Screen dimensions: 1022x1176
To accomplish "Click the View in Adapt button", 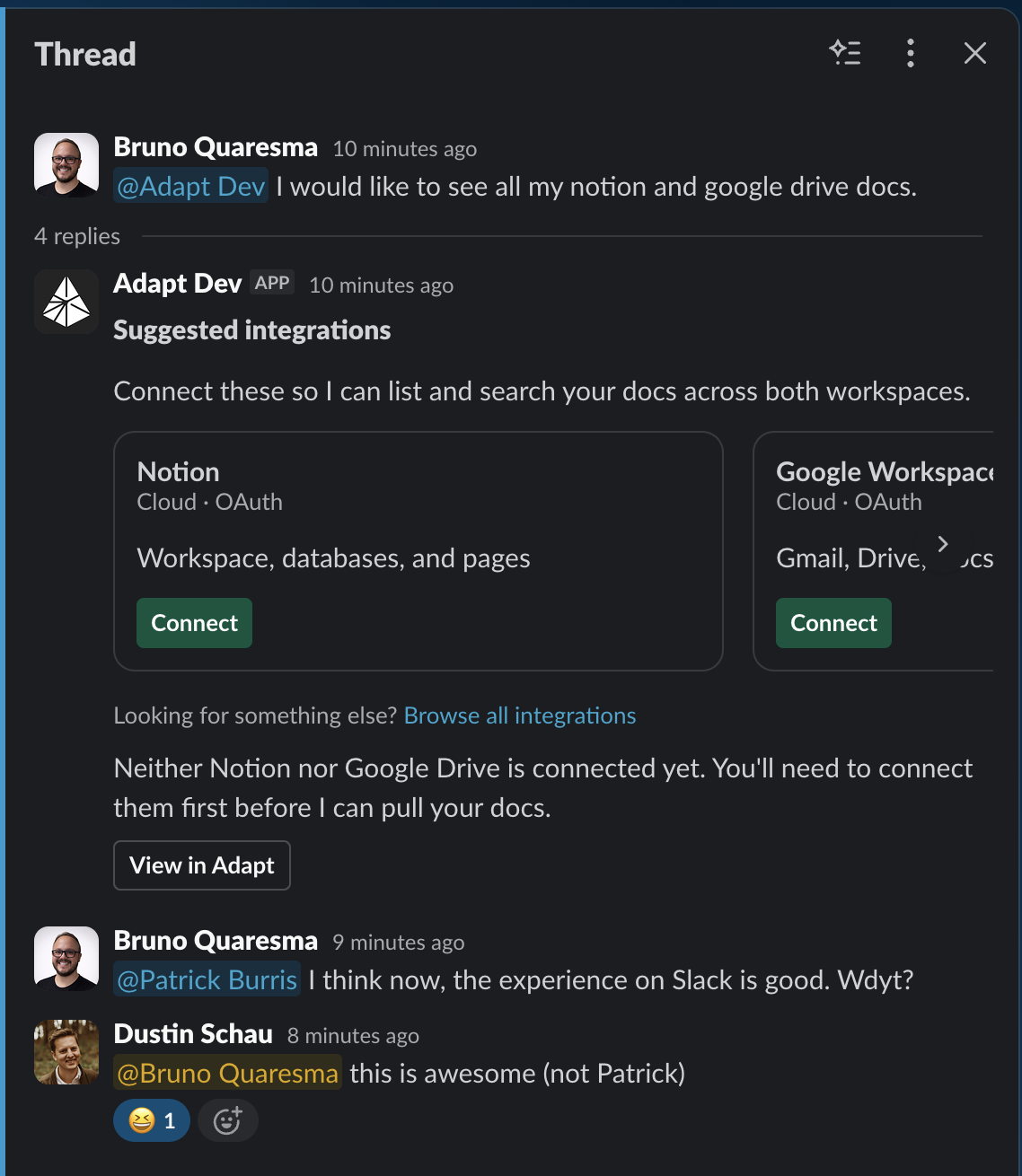I will click(202, 865).
